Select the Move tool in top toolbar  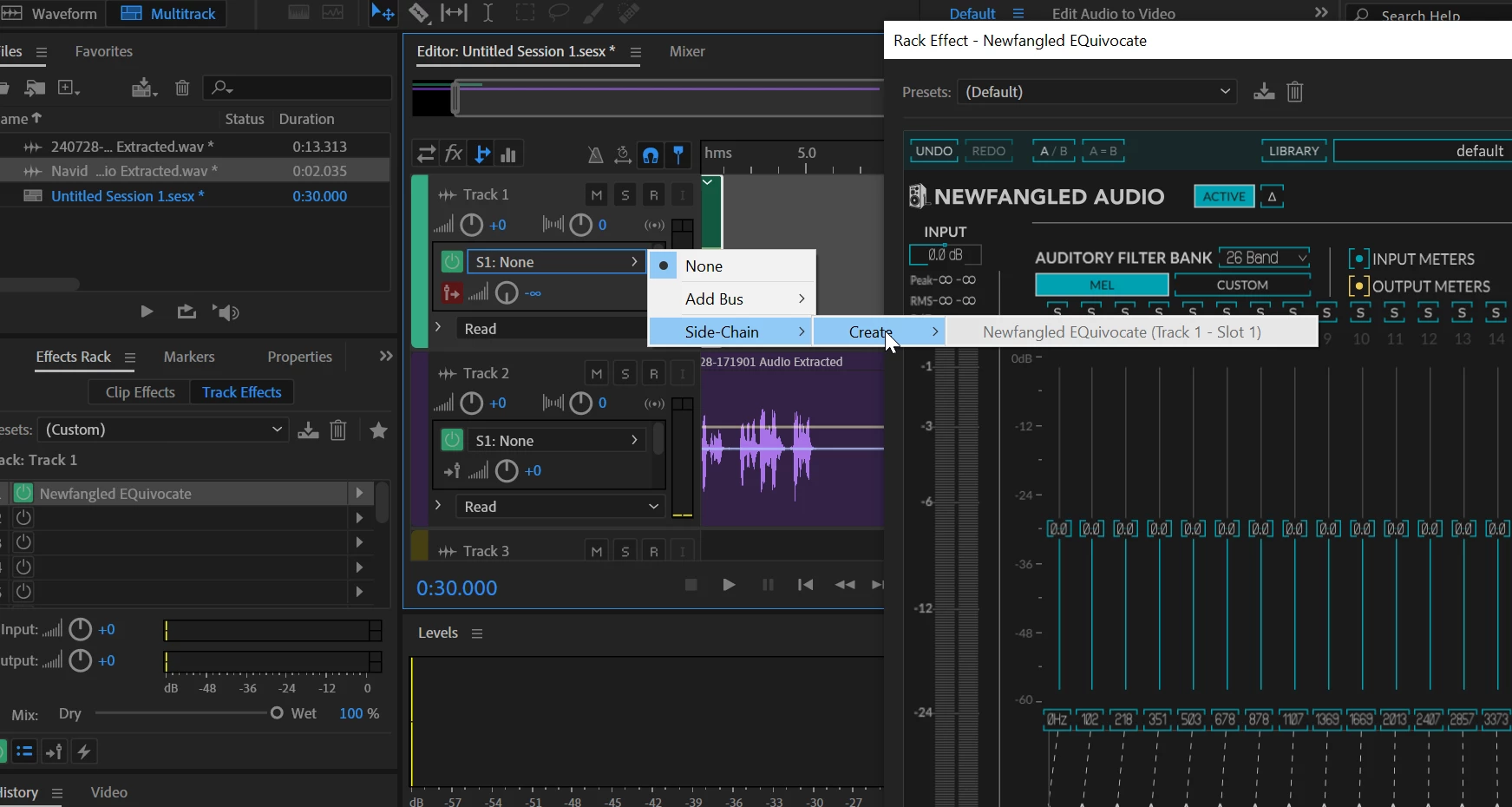(383, 13)
